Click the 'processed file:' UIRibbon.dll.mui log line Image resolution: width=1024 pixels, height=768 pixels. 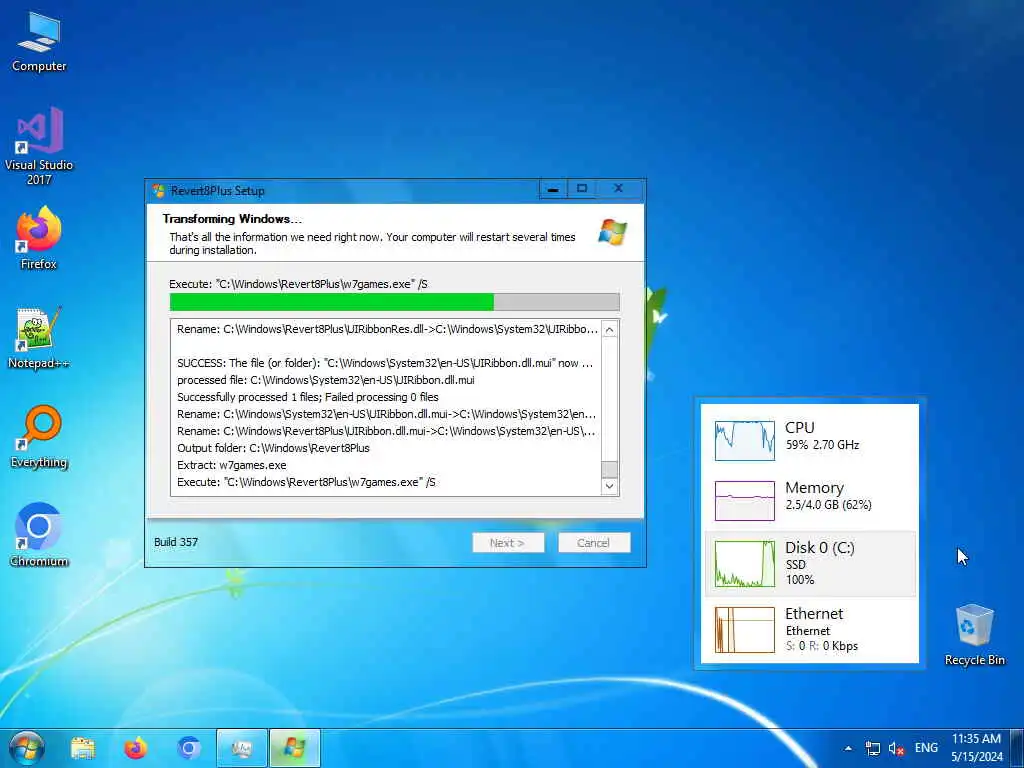[x=325, y=380]
